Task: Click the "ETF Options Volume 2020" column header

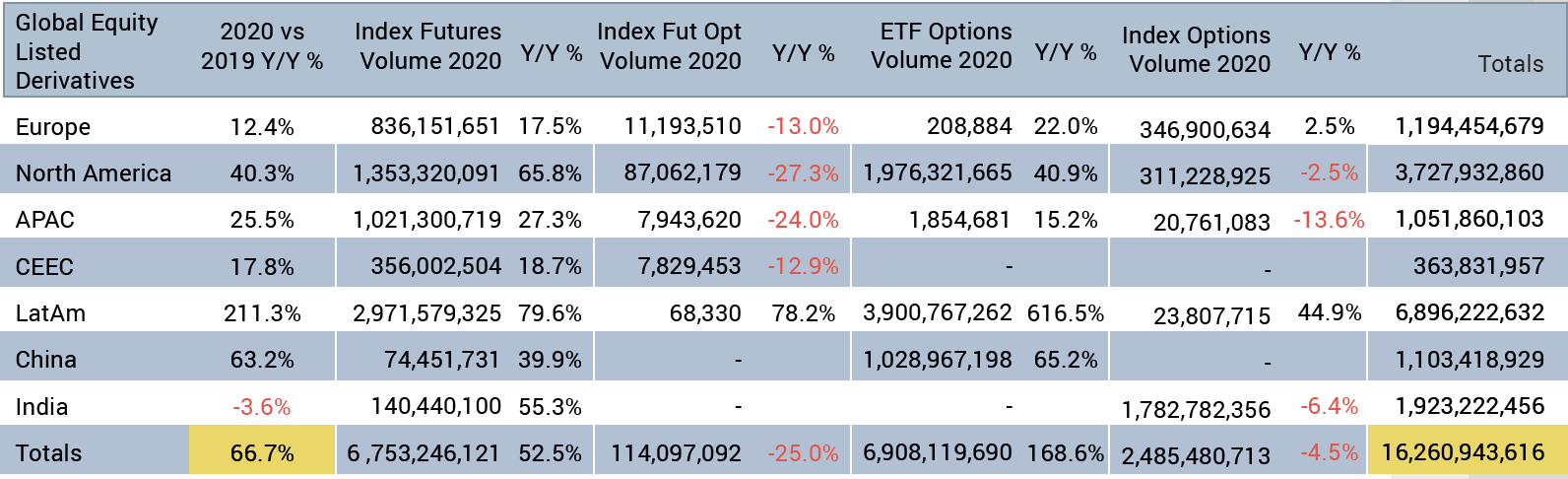Action: pyautogui.click(x=942, y=45)
